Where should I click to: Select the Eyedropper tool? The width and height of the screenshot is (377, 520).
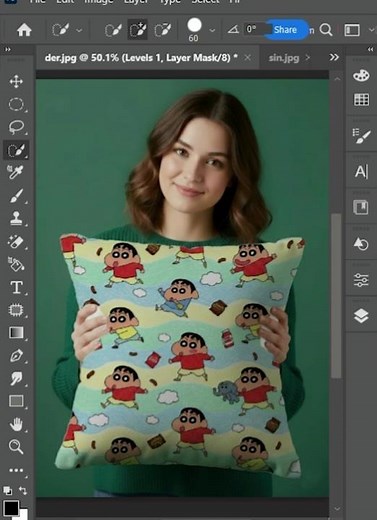pyautogui.click(x=16, y=172)
